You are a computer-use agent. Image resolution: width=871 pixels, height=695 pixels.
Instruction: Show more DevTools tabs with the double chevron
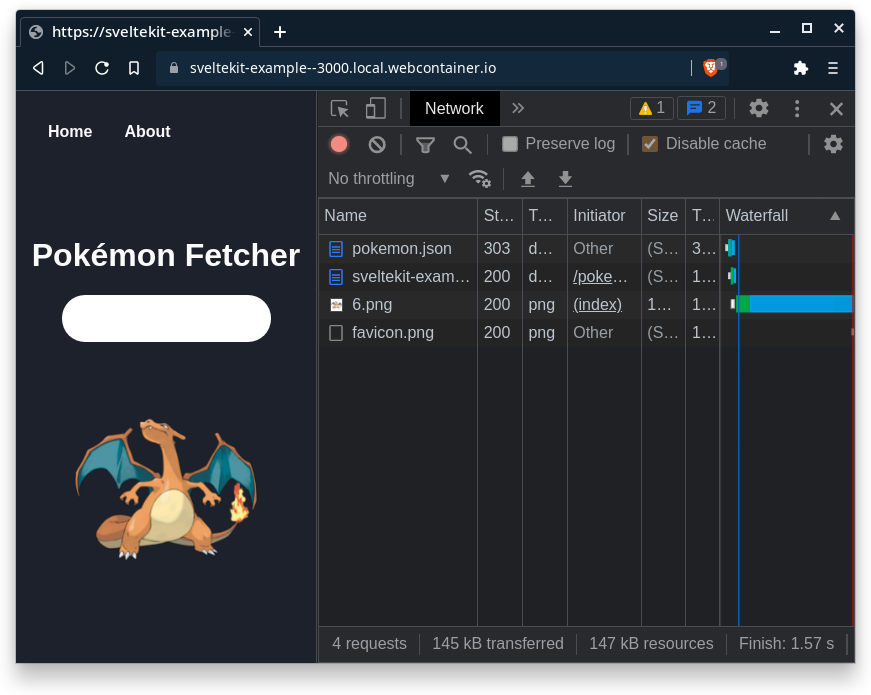coord(518,108)
